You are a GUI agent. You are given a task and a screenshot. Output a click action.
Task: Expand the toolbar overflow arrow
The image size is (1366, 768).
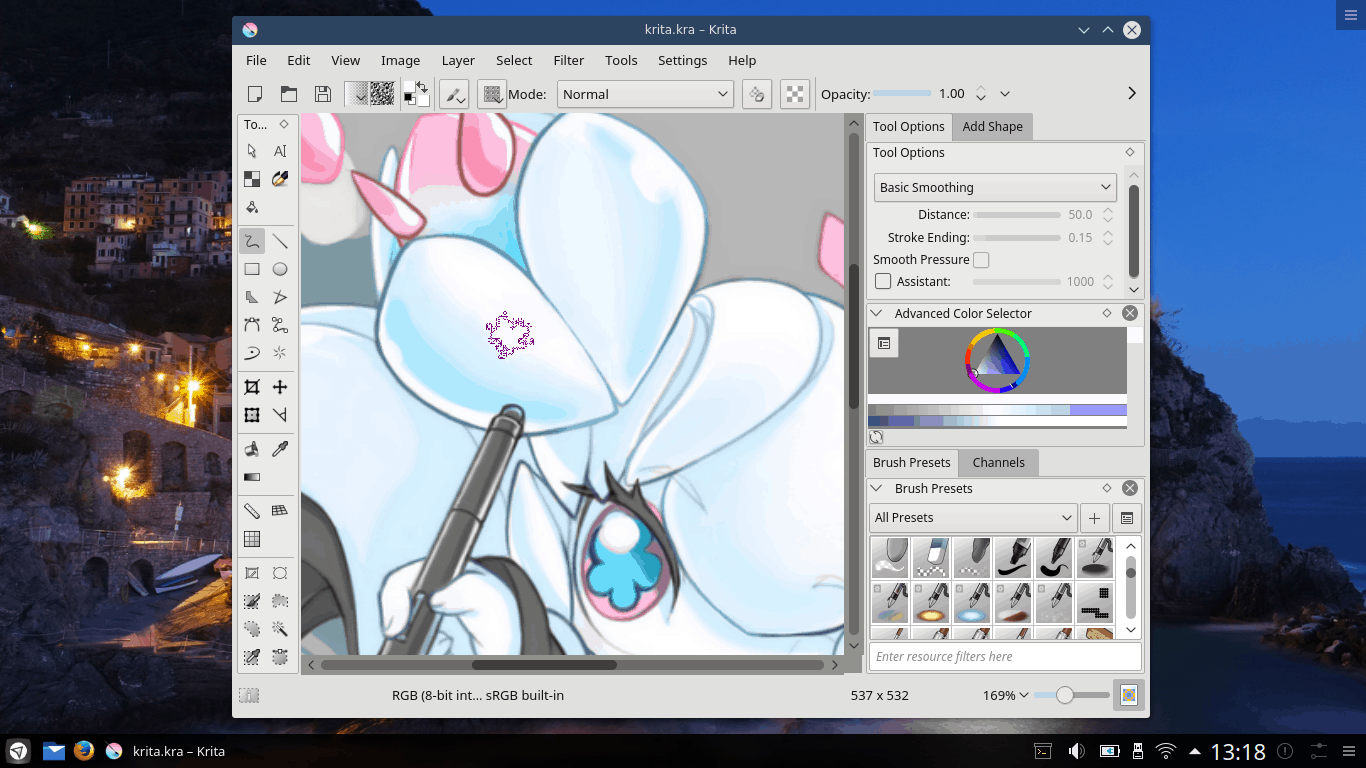[x=1132, y=93]
